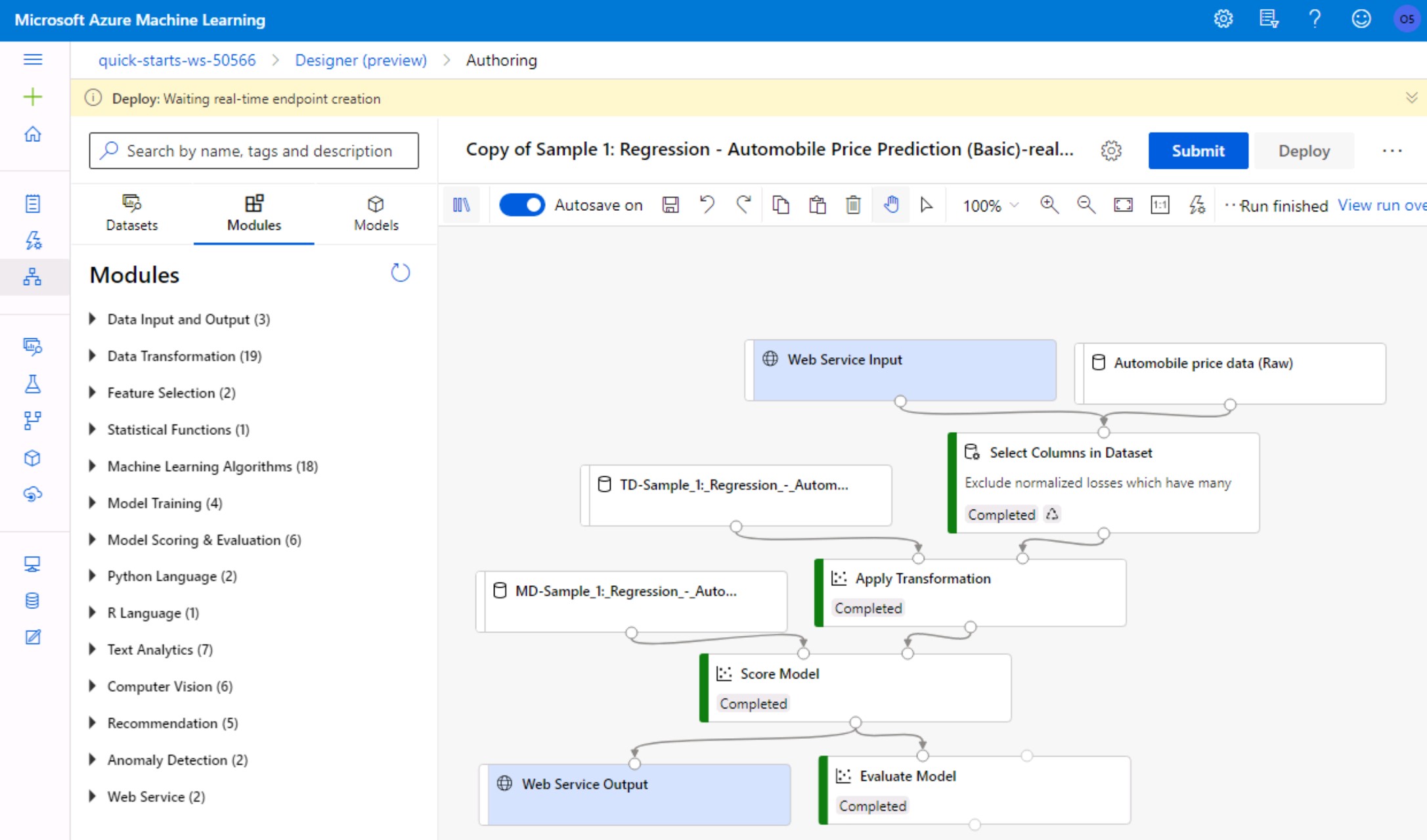Open the 100% zoom level dropdown
1427x840 pixels.
tap(991, 206)
